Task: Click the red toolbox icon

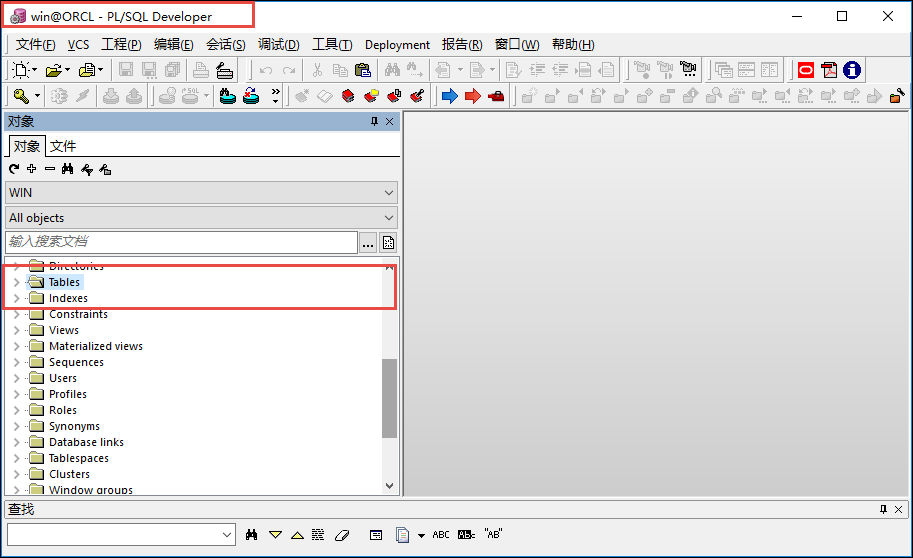Action: (496, 96)
